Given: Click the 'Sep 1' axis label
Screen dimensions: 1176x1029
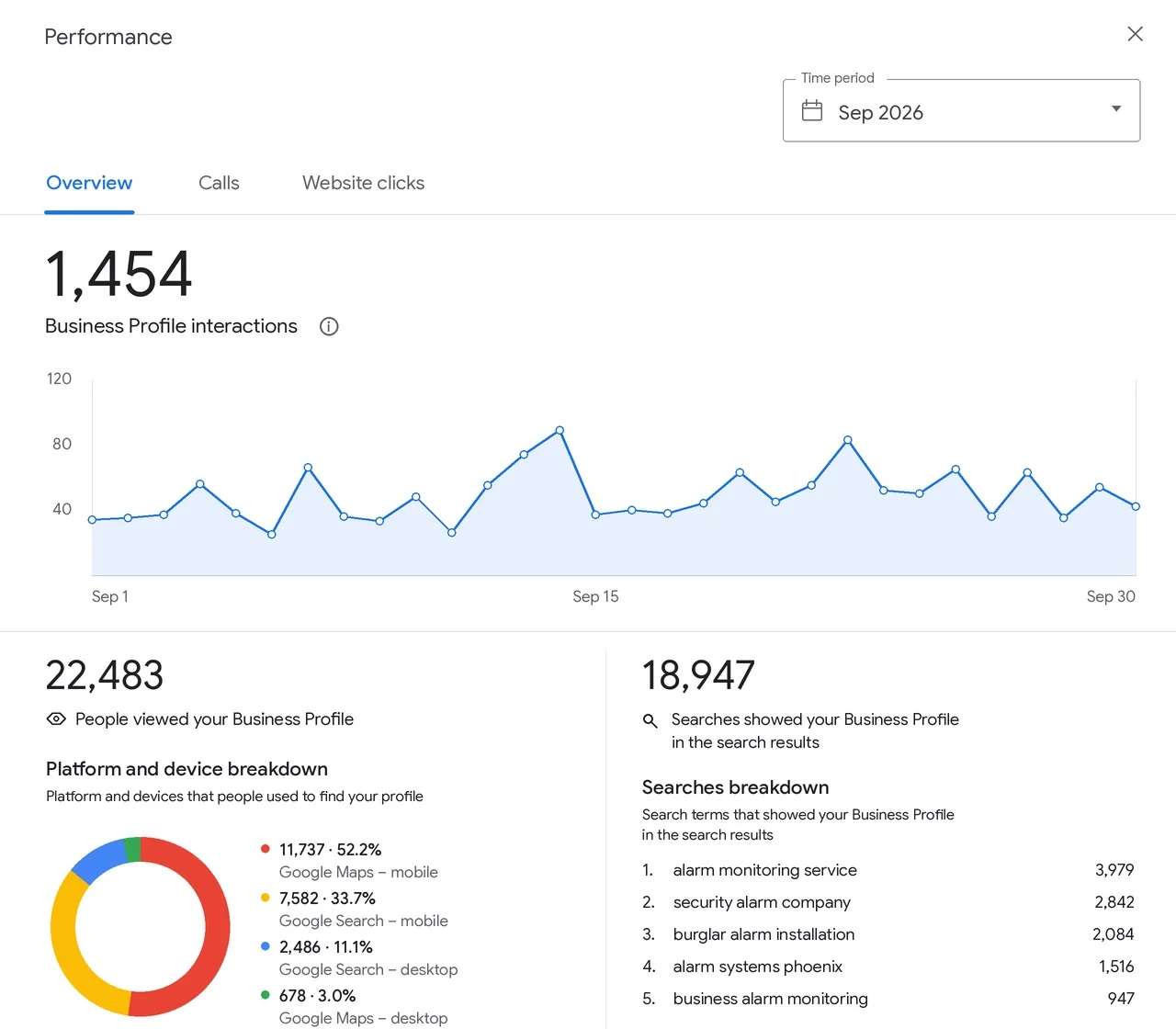Looking at the screenshot, I should tap(110, 596).
